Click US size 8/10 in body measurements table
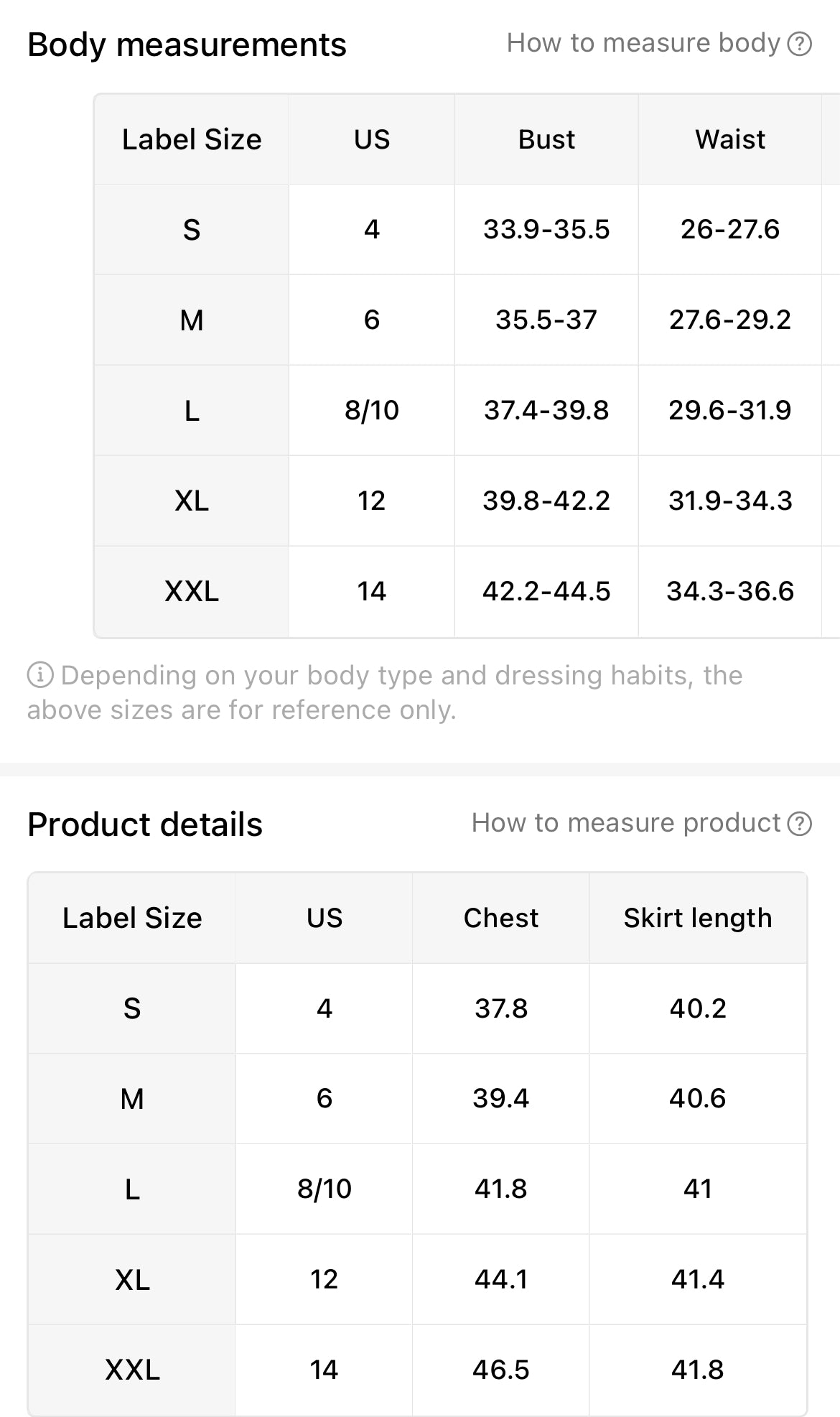The image size is (840, 1417). (371, 410)
